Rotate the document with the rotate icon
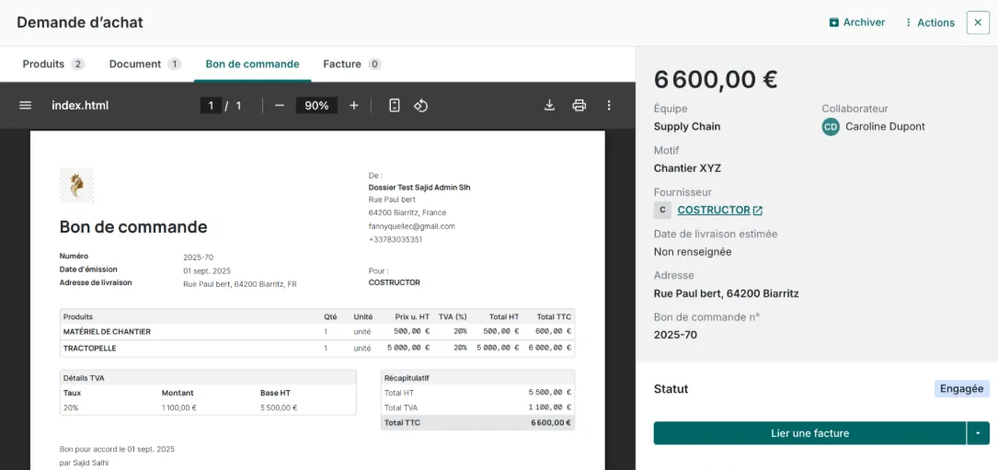Image resolution: width=998 pixels, height=470 pixels. 421,105
